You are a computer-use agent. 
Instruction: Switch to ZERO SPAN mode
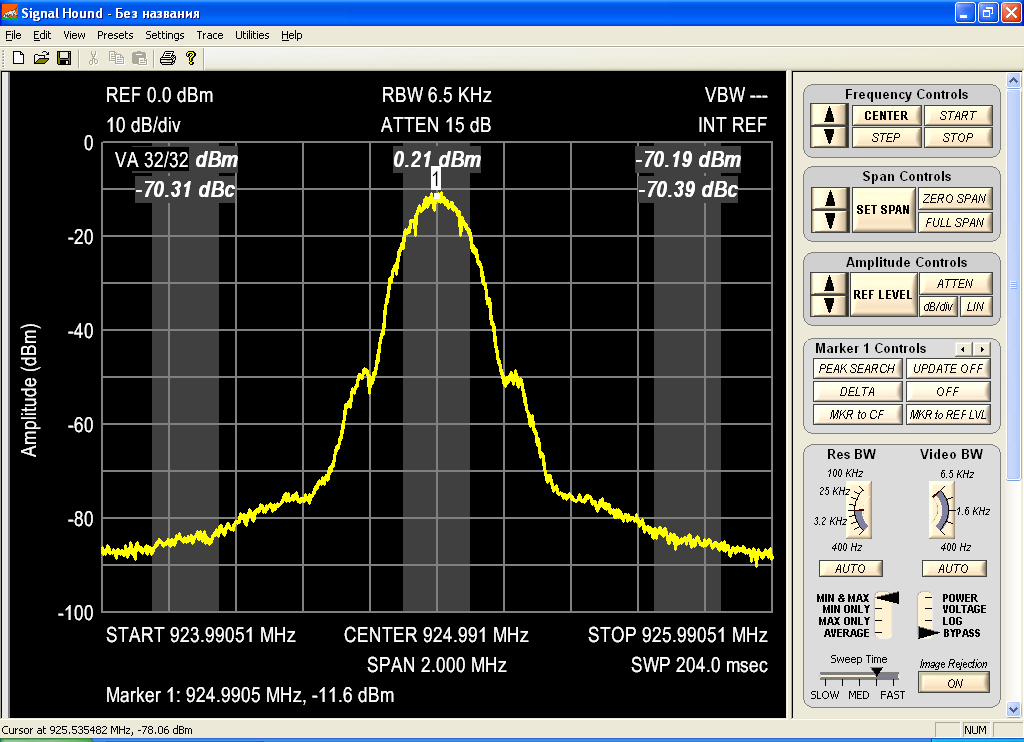pyautogui.click(x=955, y=199)
